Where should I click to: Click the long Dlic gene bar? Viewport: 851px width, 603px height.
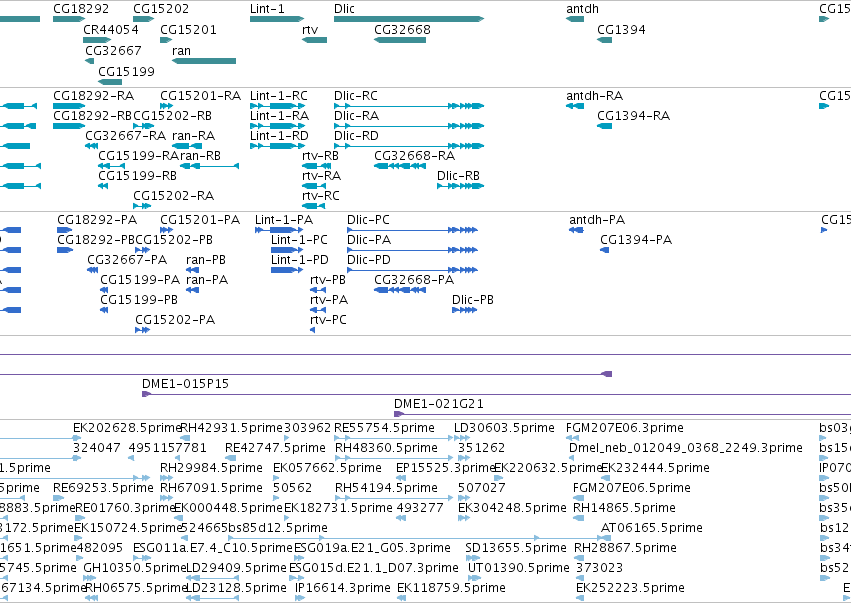pyautogui.click(x=409, y=19)
